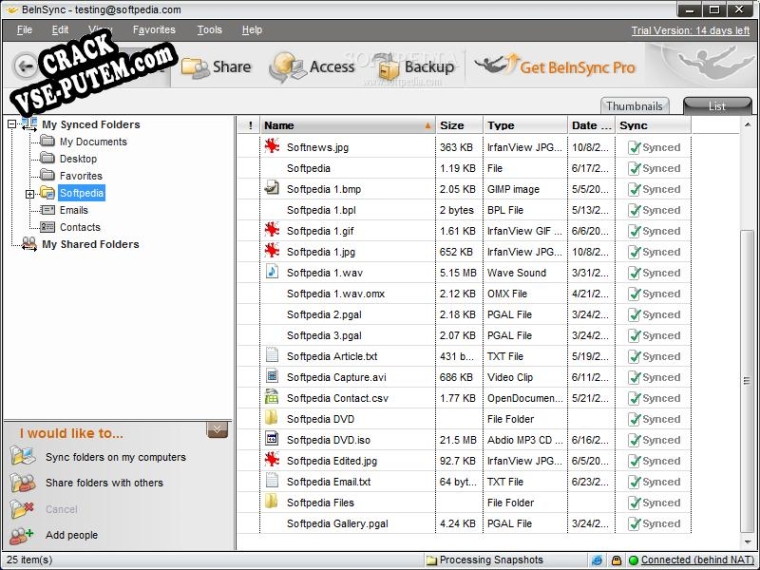Select Desktop folder in tree

[x=78, y=159]
